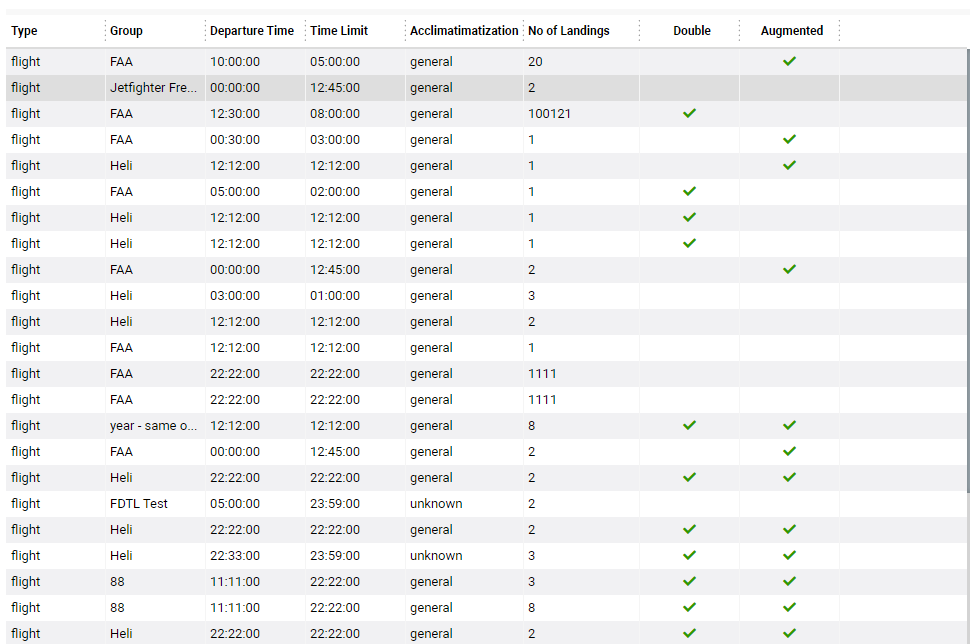Click the Double checkmark in the 22:33:00 departure row
This screenshot has width=970, height=644.
pos(689,555)
